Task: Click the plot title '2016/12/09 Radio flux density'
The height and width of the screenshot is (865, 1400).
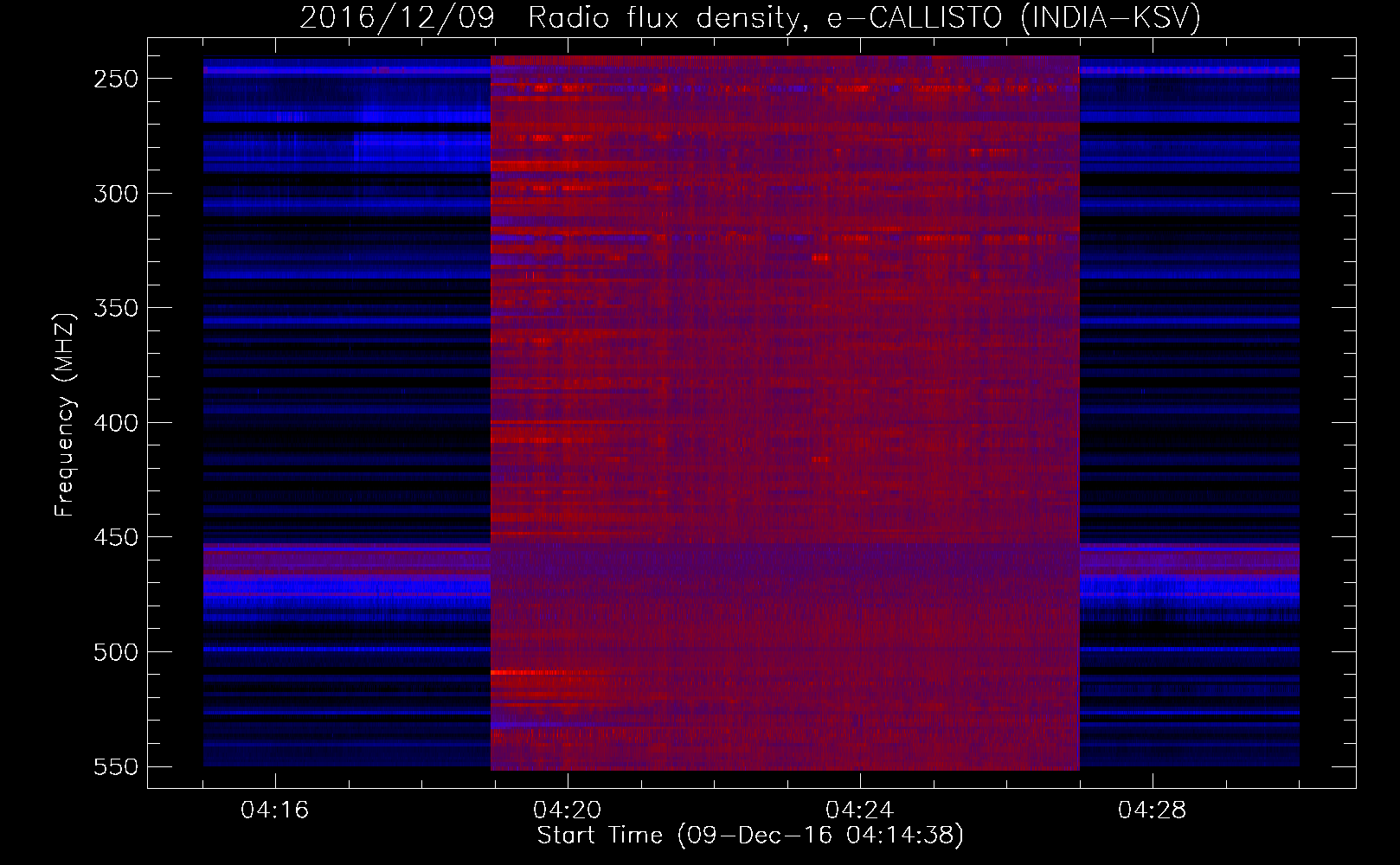Action: pyautogui.click(x=751, y=16)
